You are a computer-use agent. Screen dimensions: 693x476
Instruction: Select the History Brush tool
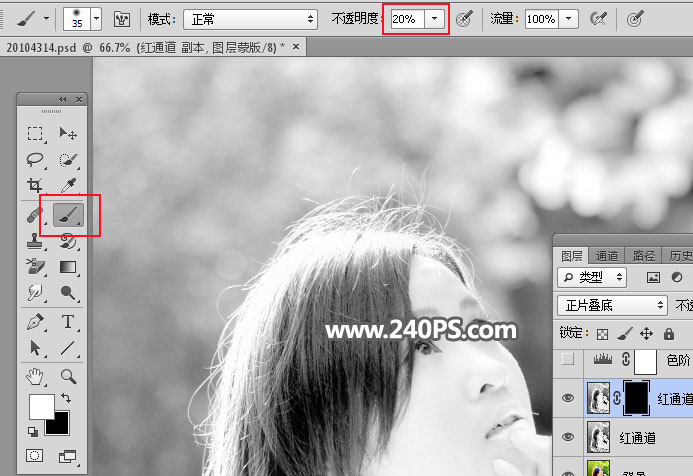tap(68, 241)
